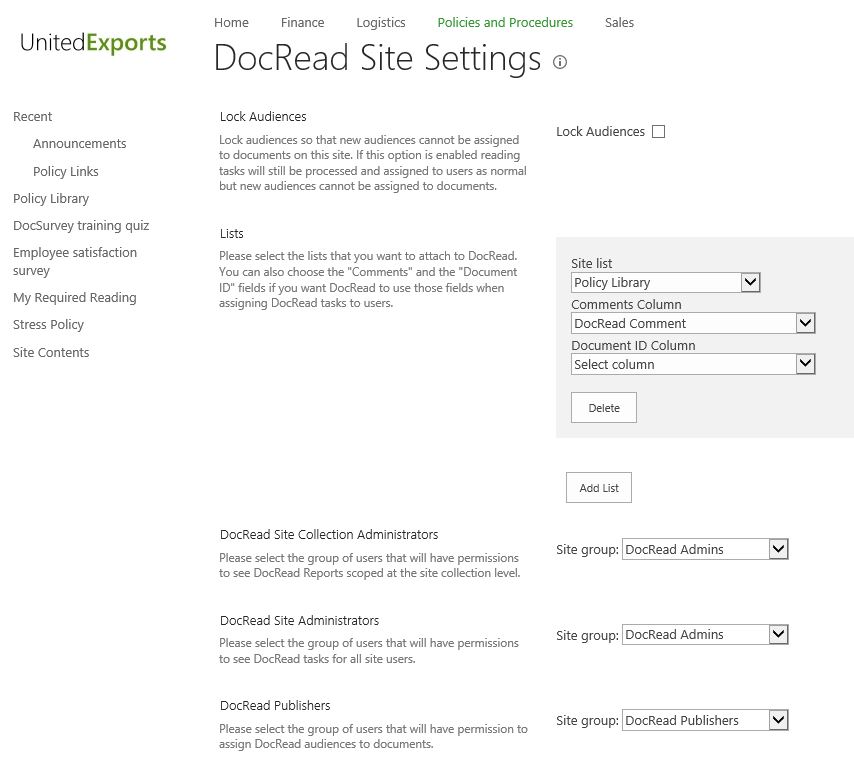Screen dimensions: 854x767
Task: Open Site Collection Administrators site group dropdown
Action: click(705, 549)
